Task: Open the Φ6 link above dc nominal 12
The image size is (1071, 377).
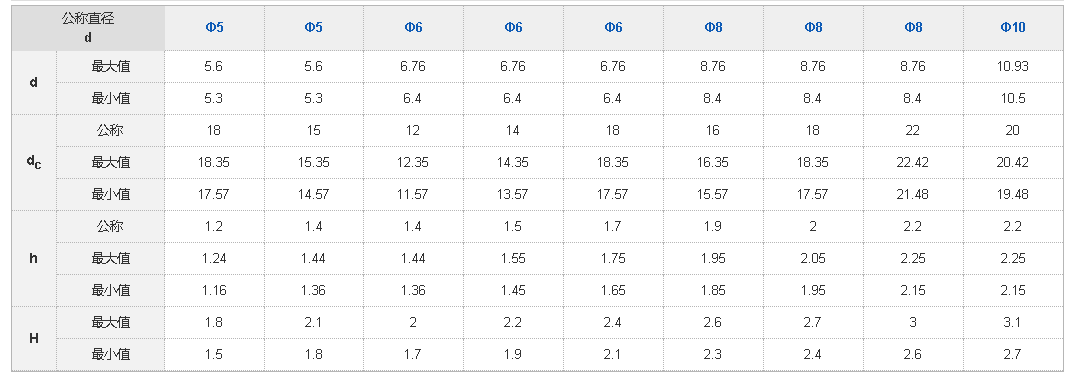Action: click(x=413, y=27)
